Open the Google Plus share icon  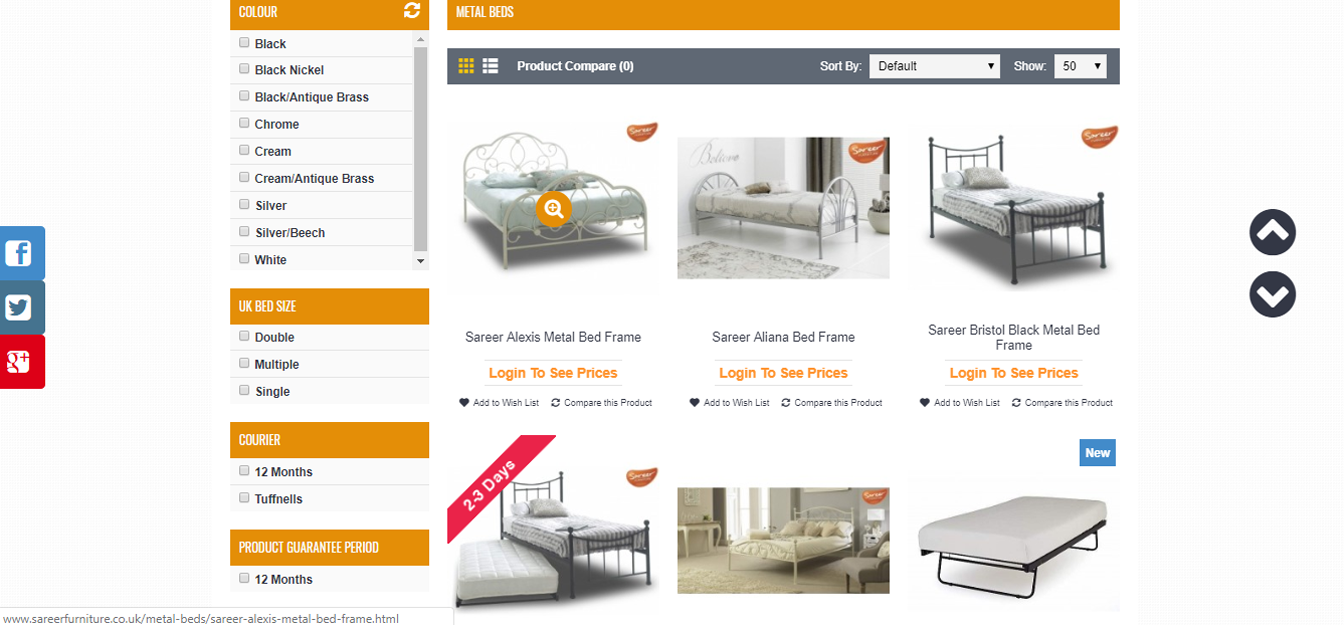tap(21, 362)
